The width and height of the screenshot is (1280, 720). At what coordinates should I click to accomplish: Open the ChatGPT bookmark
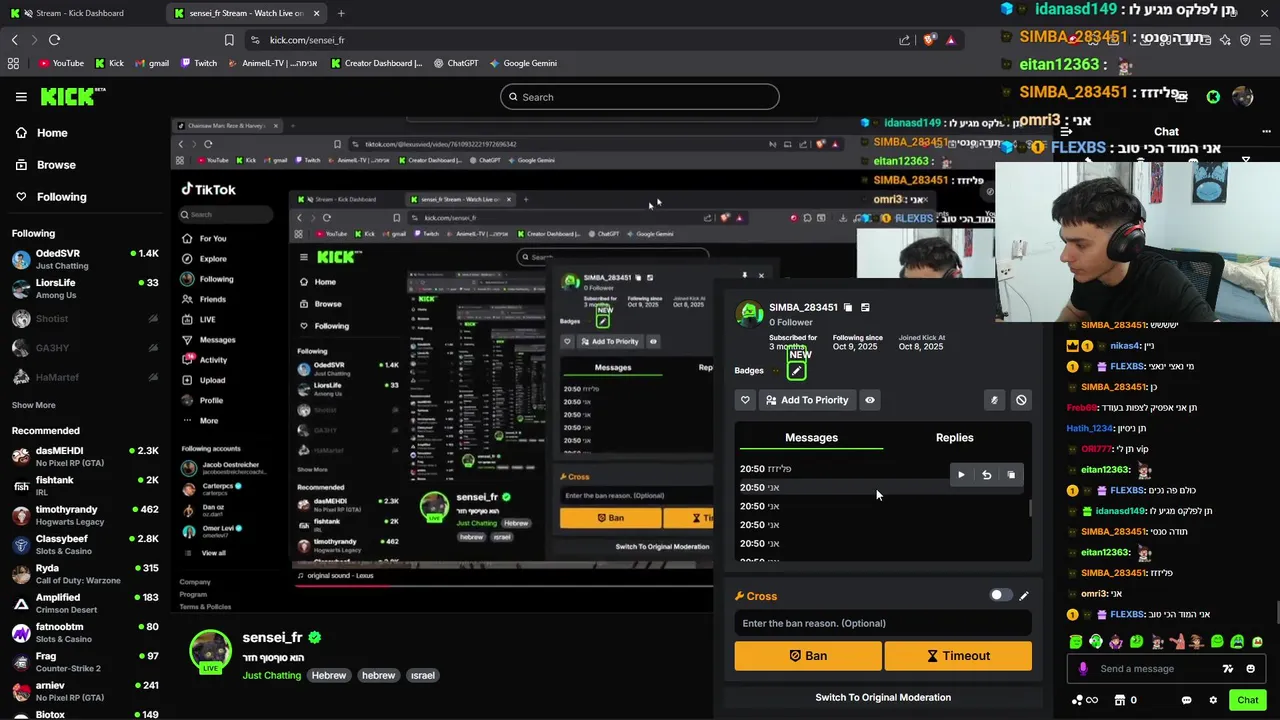pos(455,63)
